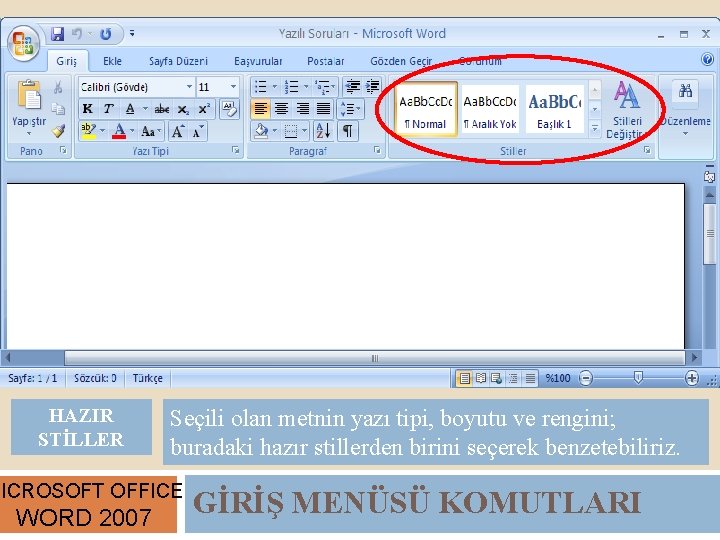
Task: Align text left
Action: (261, 109)
